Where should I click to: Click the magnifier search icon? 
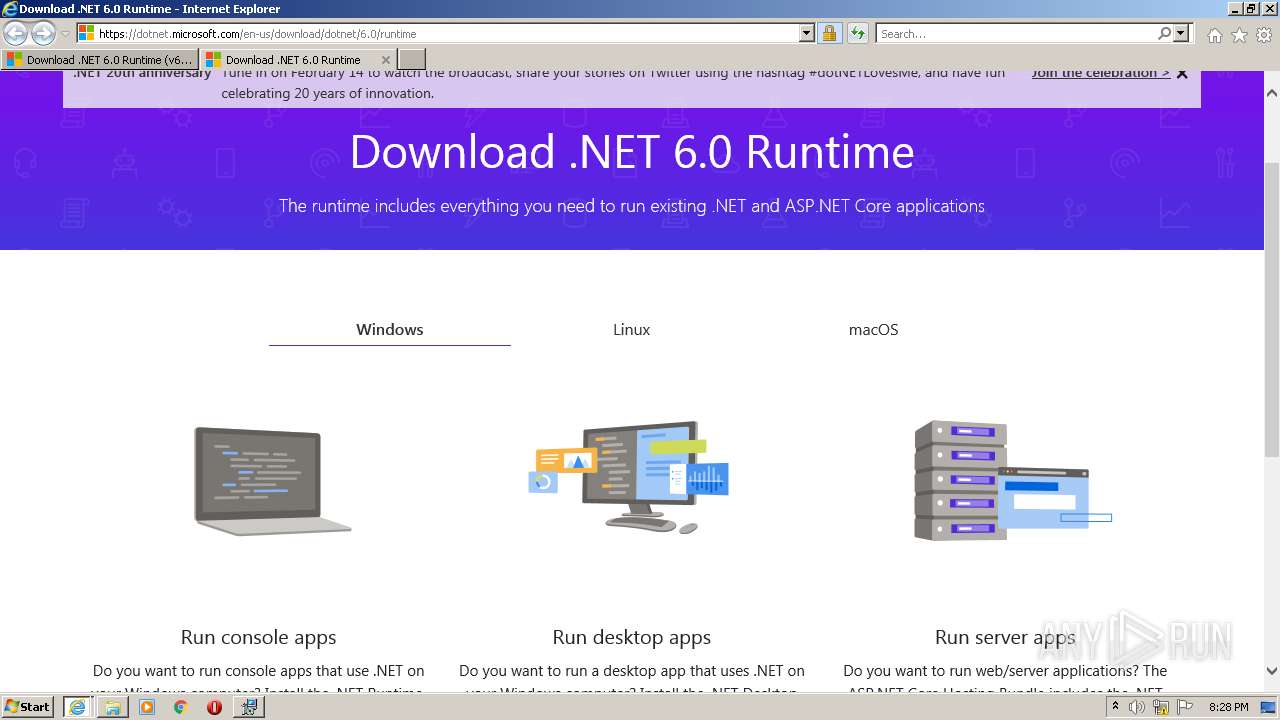click(x=1164, y=34)
